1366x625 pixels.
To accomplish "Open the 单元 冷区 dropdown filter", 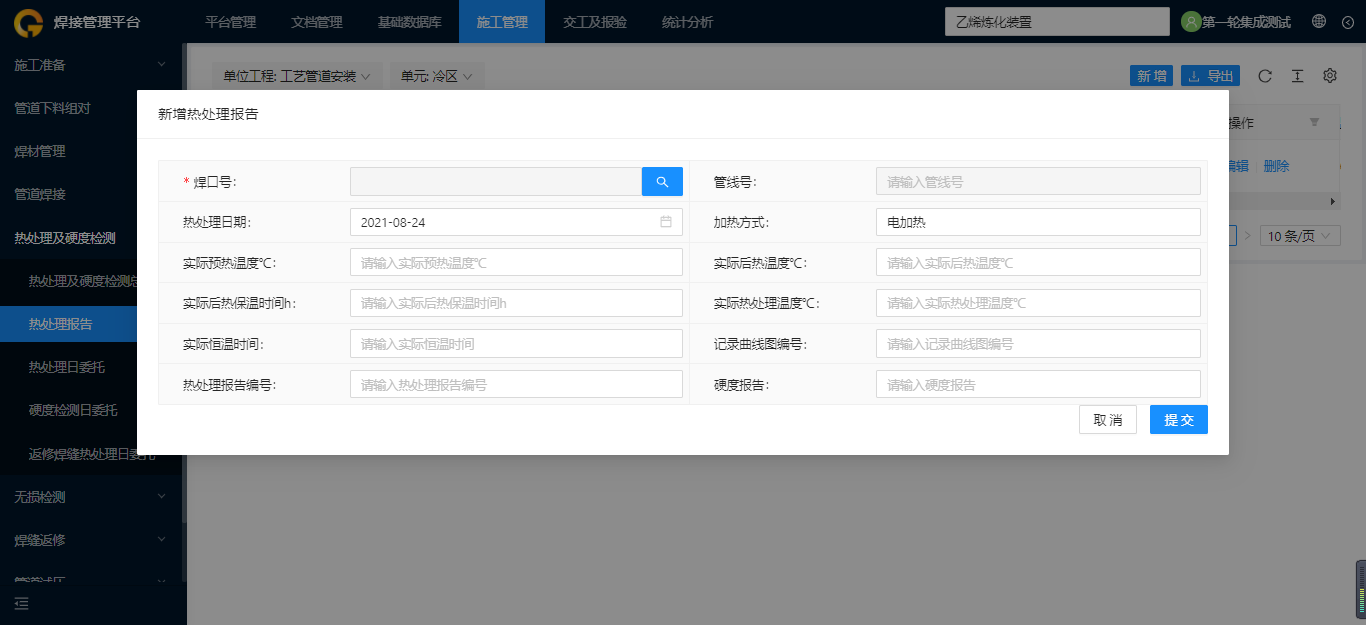I will 437,76.
